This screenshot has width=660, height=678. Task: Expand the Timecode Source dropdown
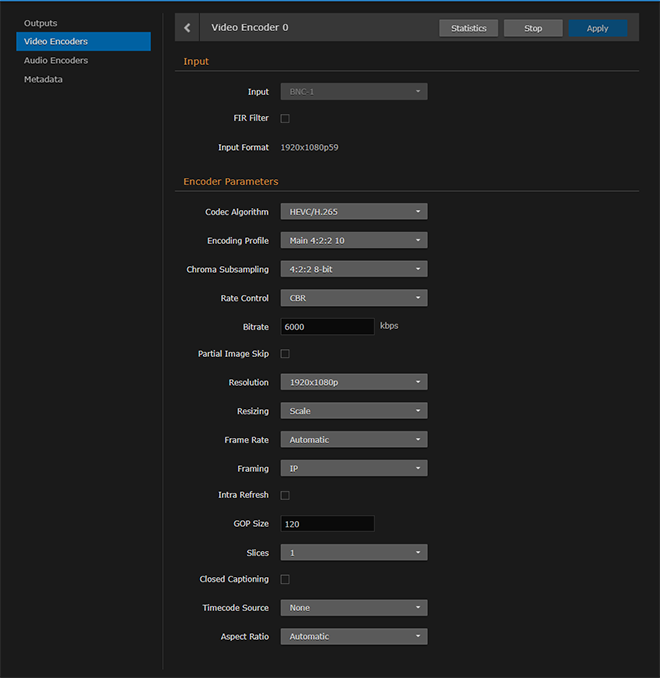[353, 608]
